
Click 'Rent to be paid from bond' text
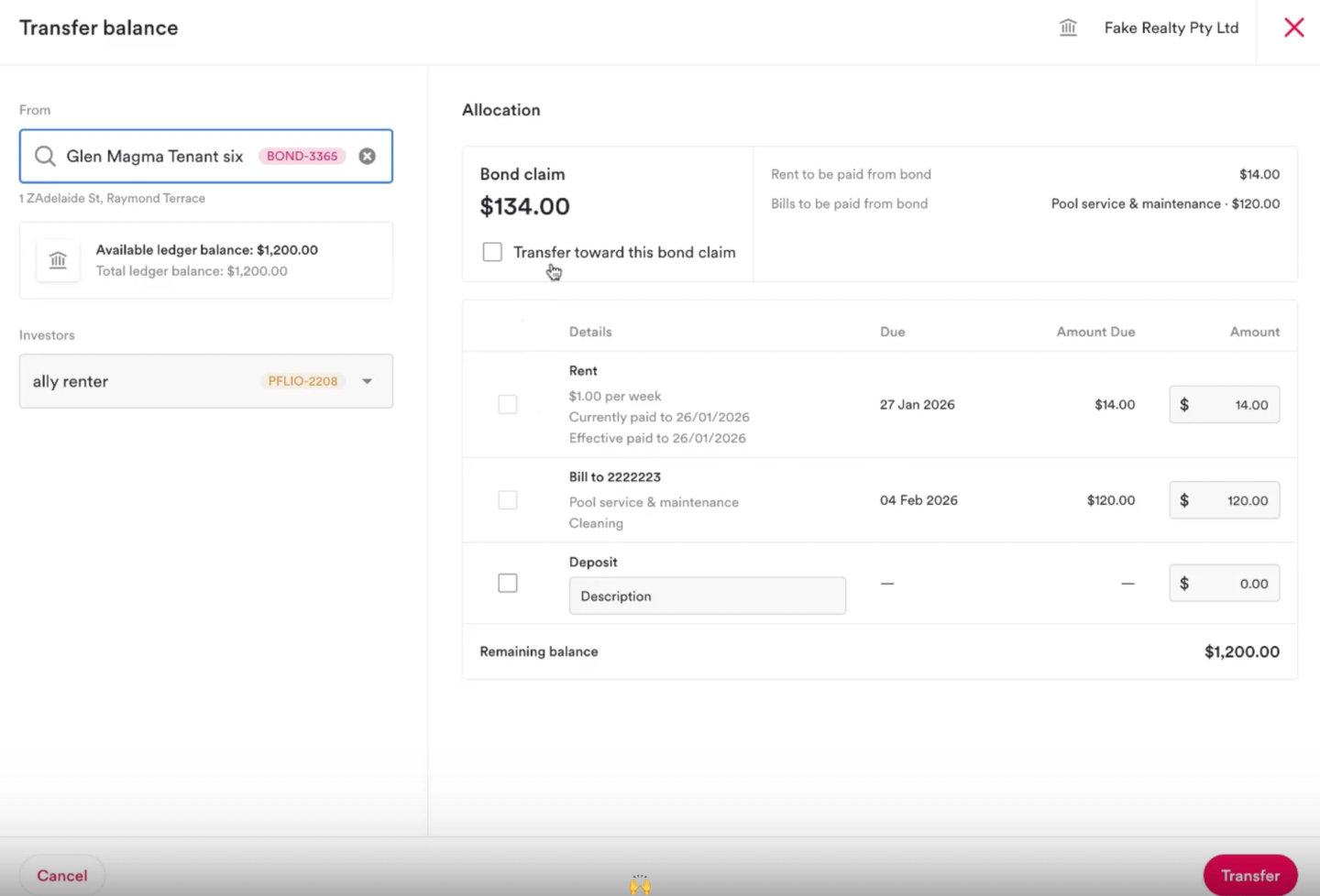click(x=851, y=174)
